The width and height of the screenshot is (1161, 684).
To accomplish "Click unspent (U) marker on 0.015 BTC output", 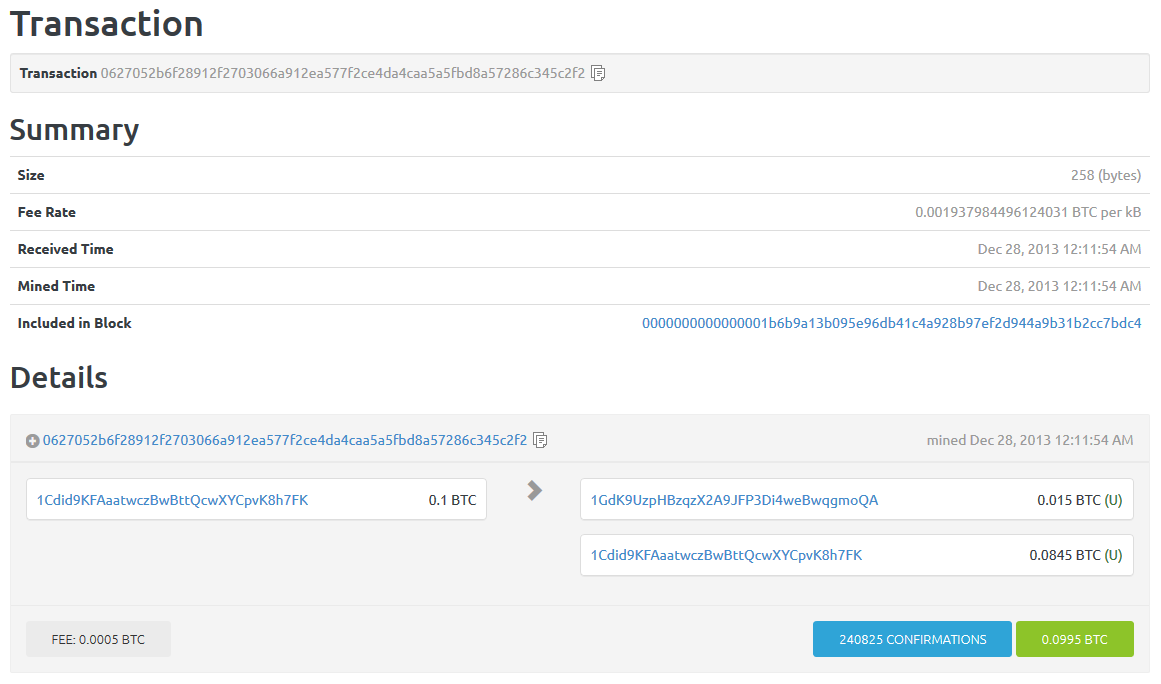I will coord(1113,500).
